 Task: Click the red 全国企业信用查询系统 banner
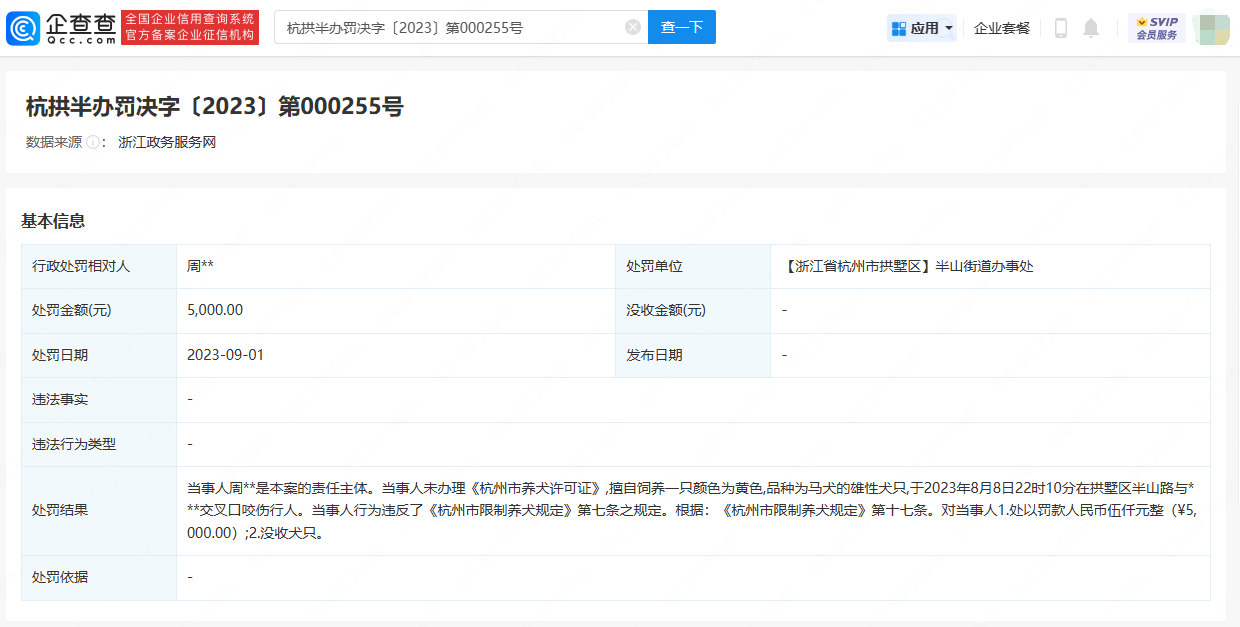coord(190,27)
